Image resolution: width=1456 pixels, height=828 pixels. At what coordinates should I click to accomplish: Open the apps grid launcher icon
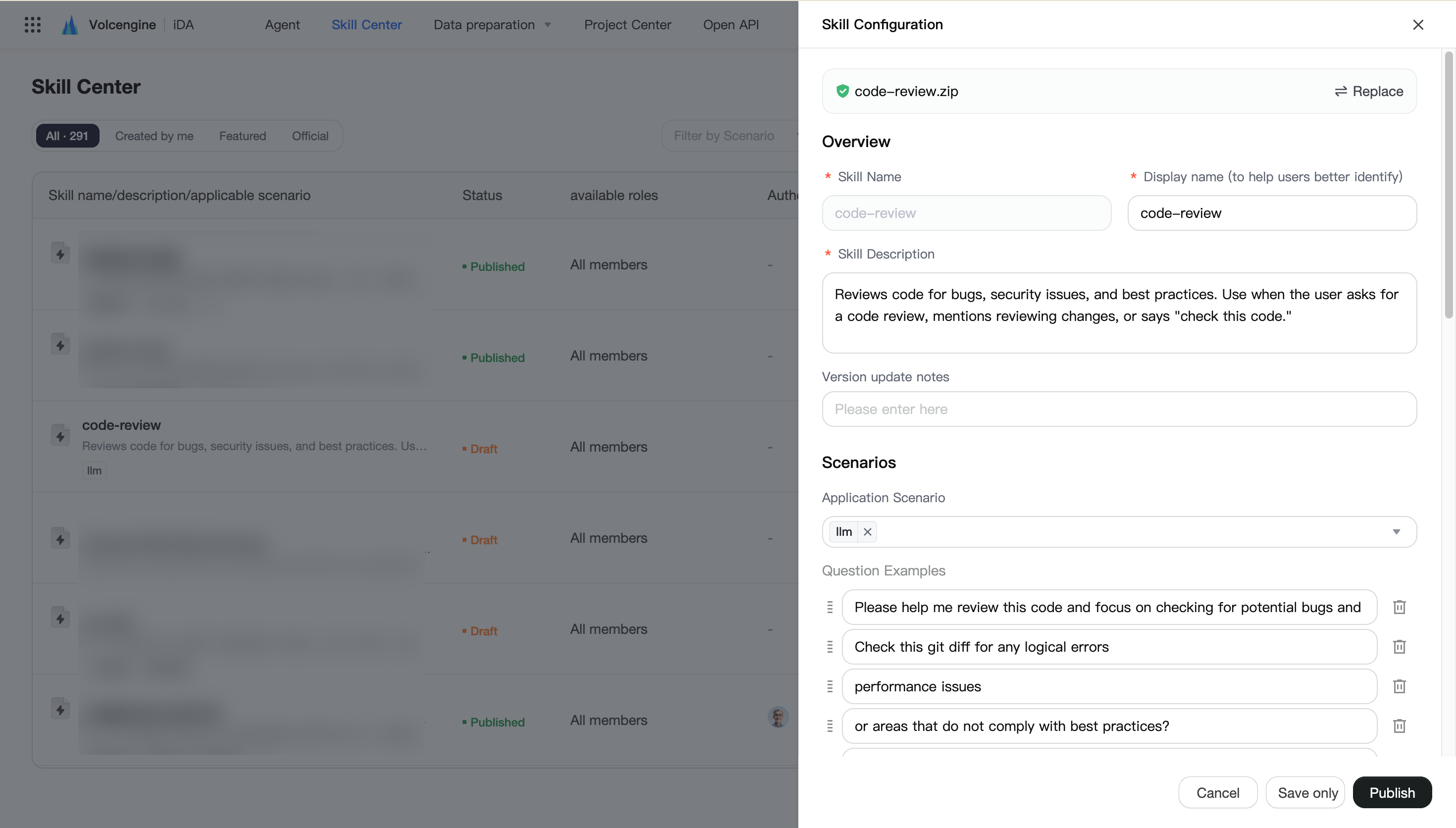[32, 24]
